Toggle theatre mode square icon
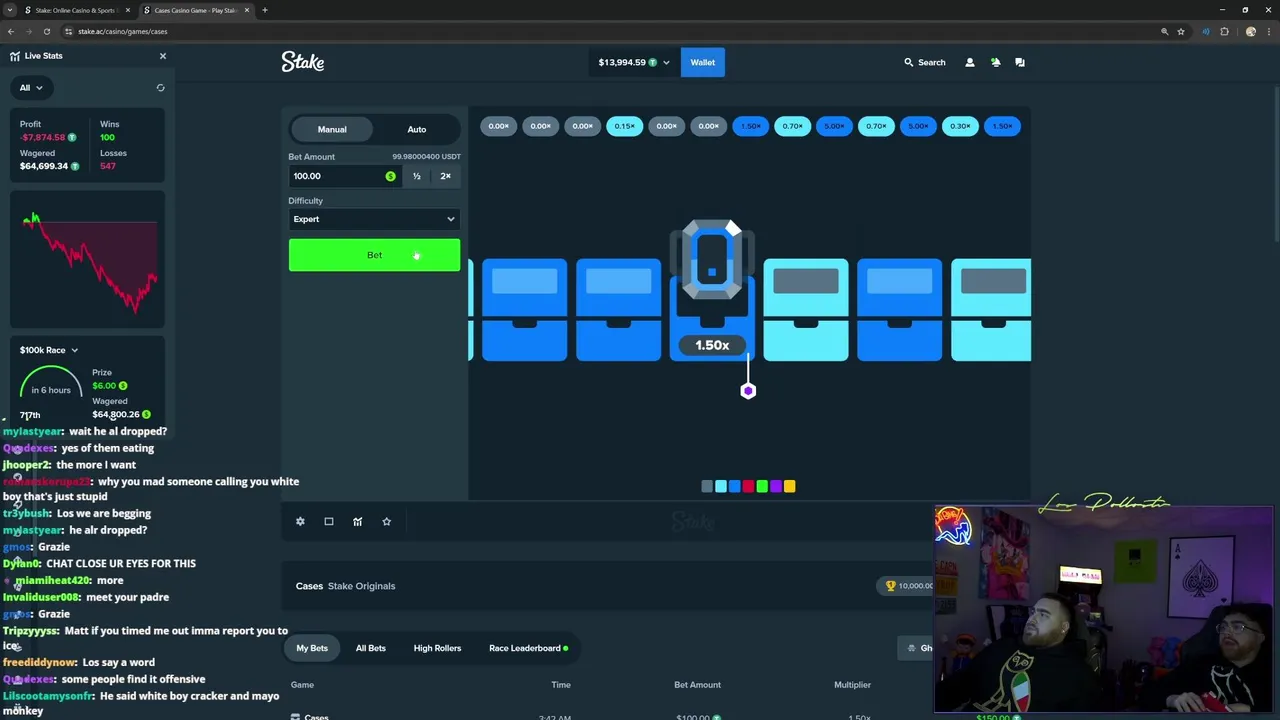This screenshot has height=720, width=1280. [x=329, y=521]
